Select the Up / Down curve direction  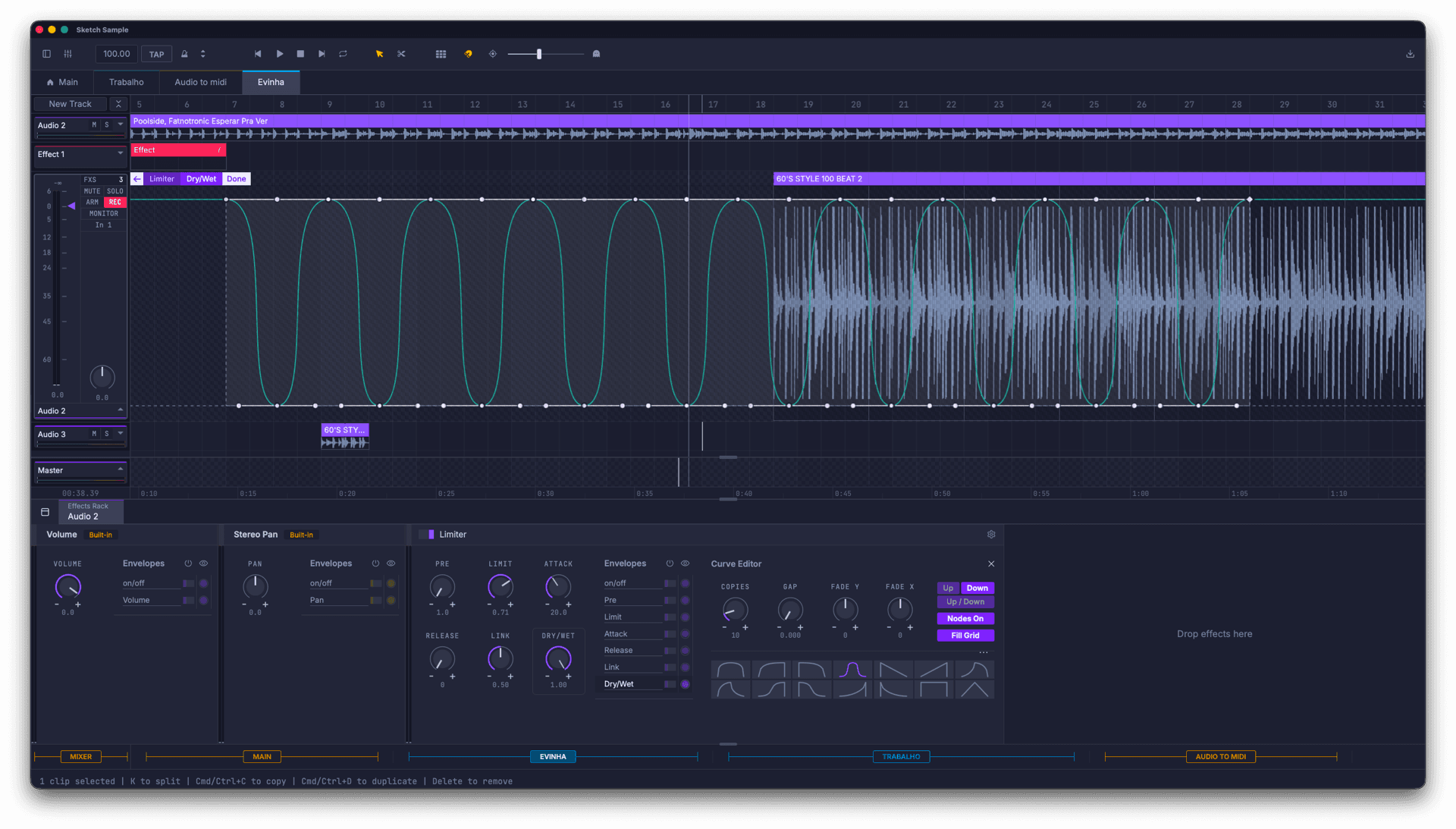pyautogui.click(x=965, y=602)
